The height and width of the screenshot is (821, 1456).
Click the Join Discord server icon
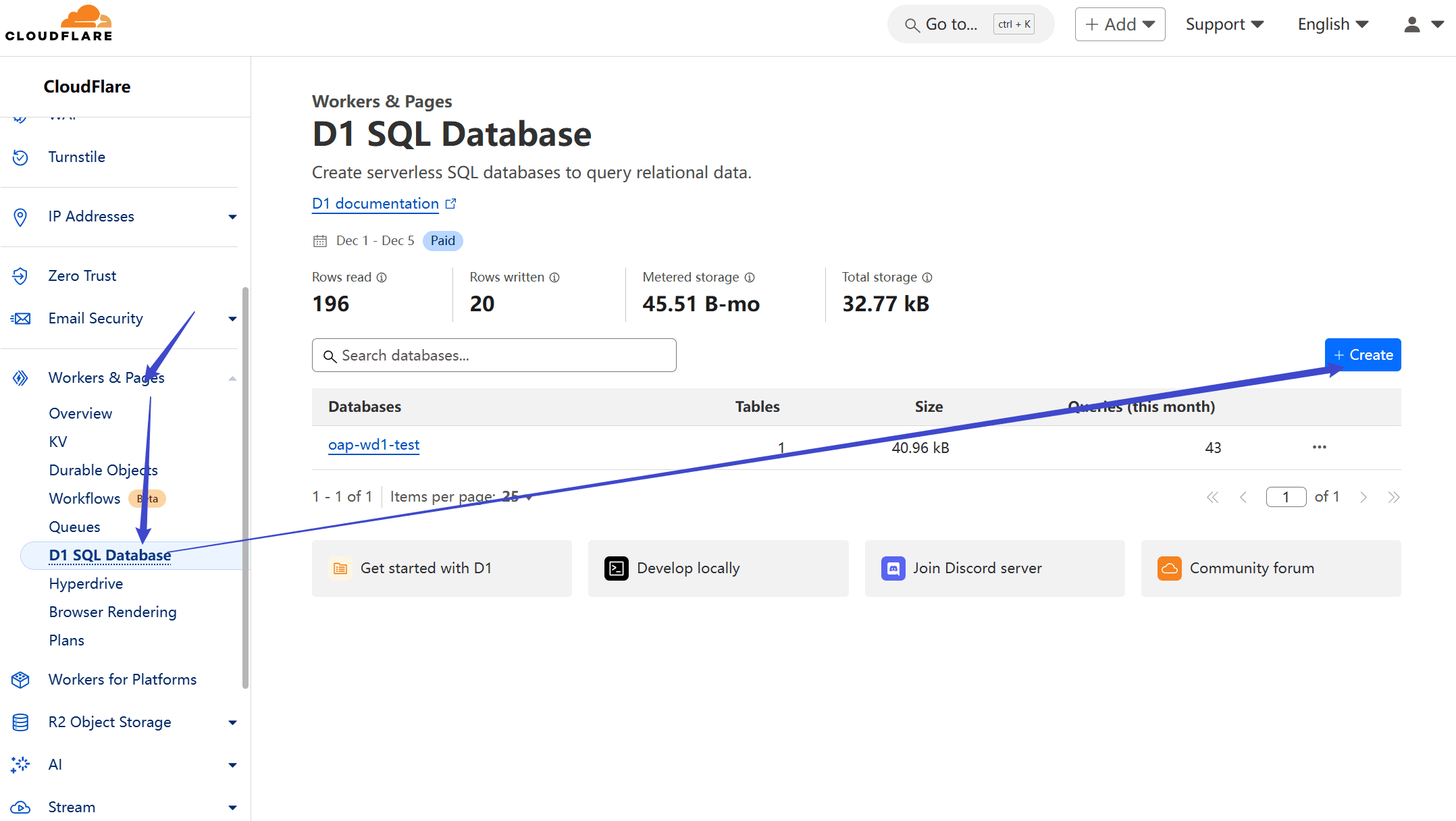pos(893,568)
